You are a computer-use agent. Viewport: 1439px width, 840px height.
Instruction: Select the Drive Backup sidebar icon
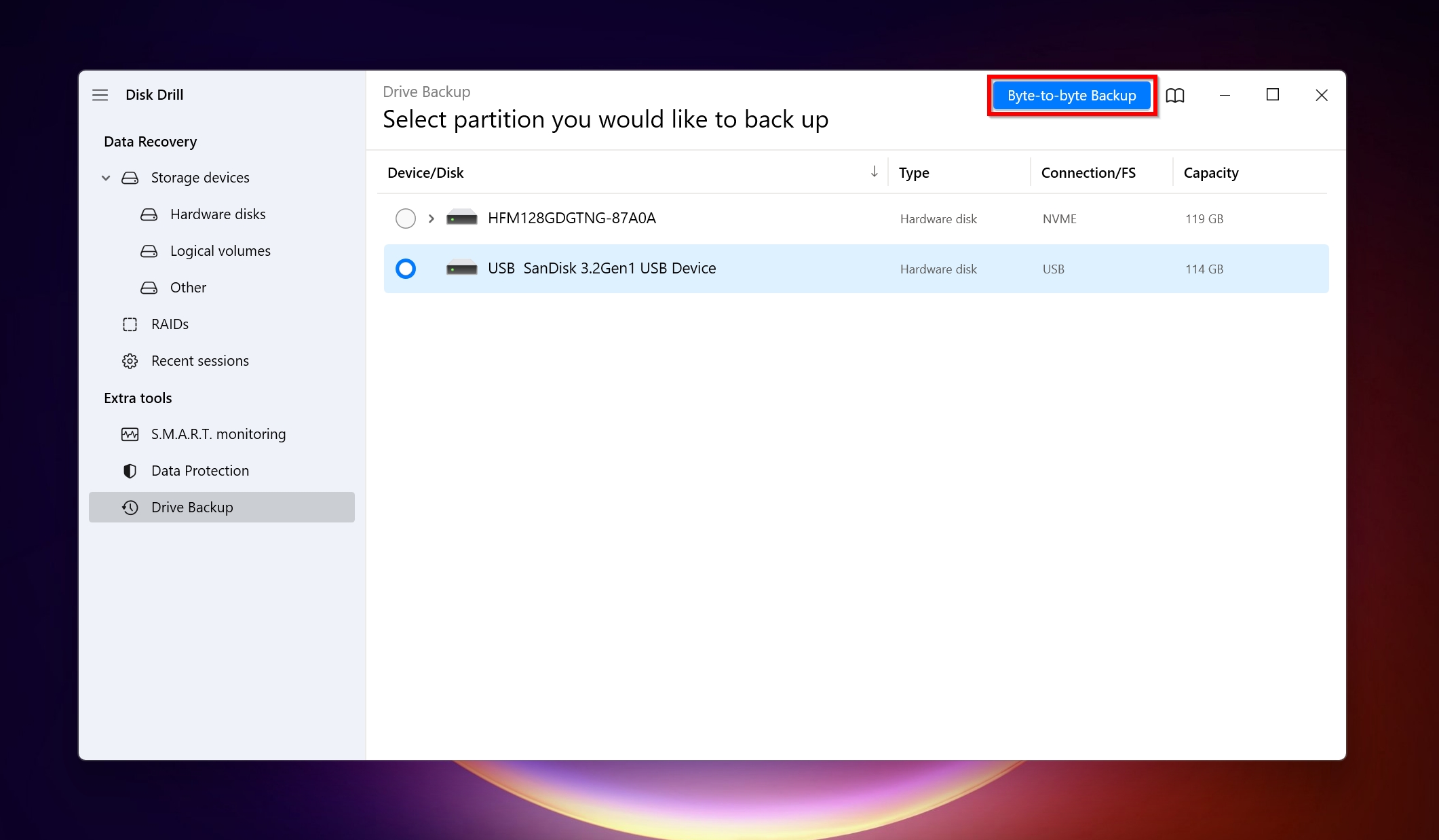[129, 507]
